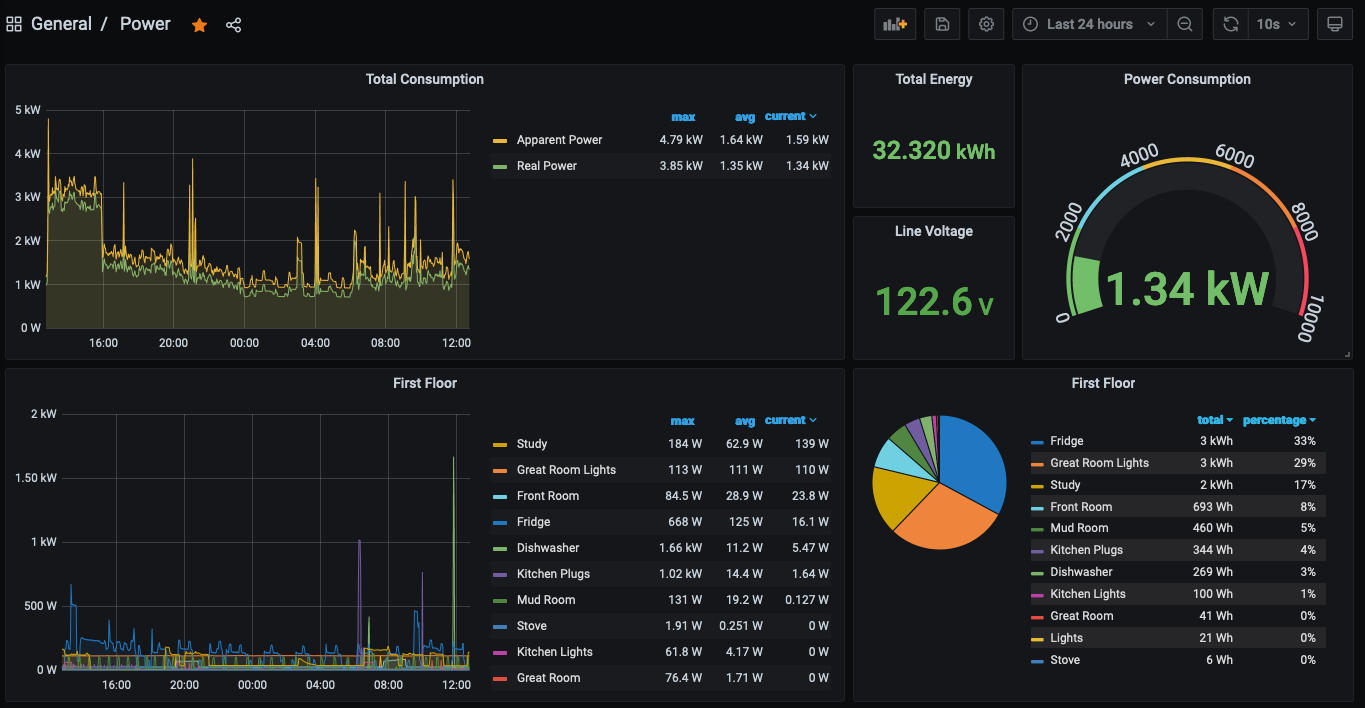Change Great Room color in graph legend
1365x708 pixels.
pyautogui.click(x=500, y=678)
